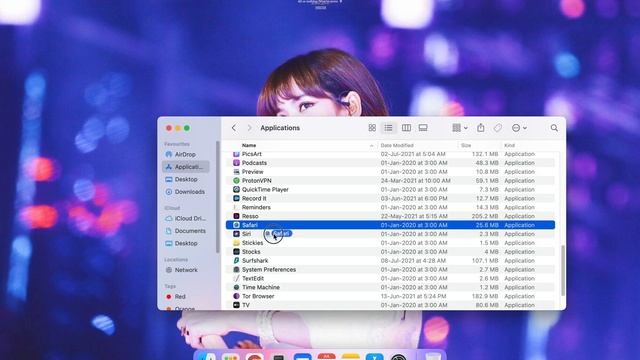Image resolution: width=640 pixels, height=360 pixels.
Task: Select the Preview app icon
Action: (x=236, y=172)
